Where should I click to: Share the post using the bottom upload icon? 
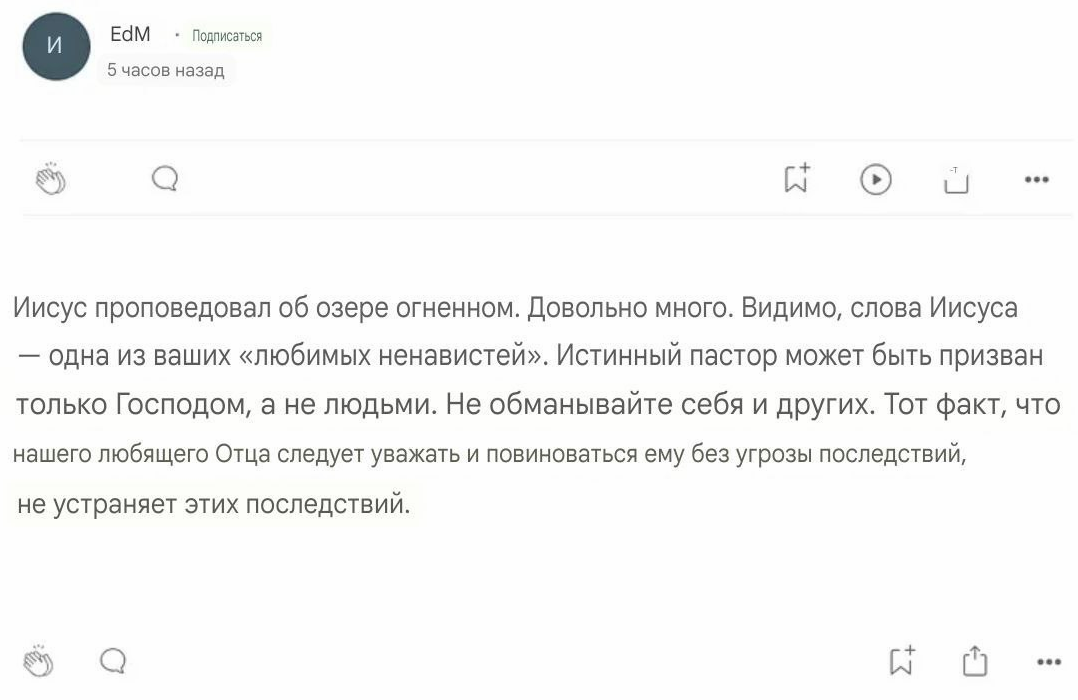click(x=975, y=660)
